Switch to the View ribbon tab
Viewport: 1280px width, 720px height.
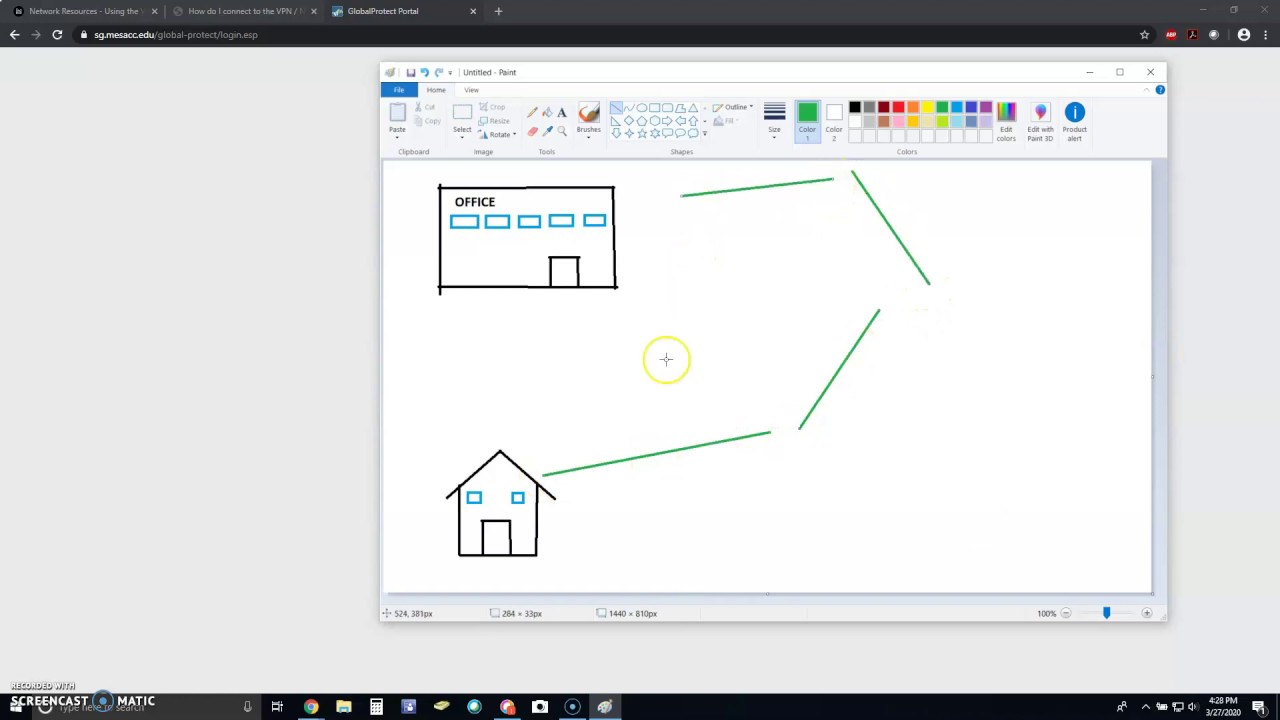click(471, 90)
